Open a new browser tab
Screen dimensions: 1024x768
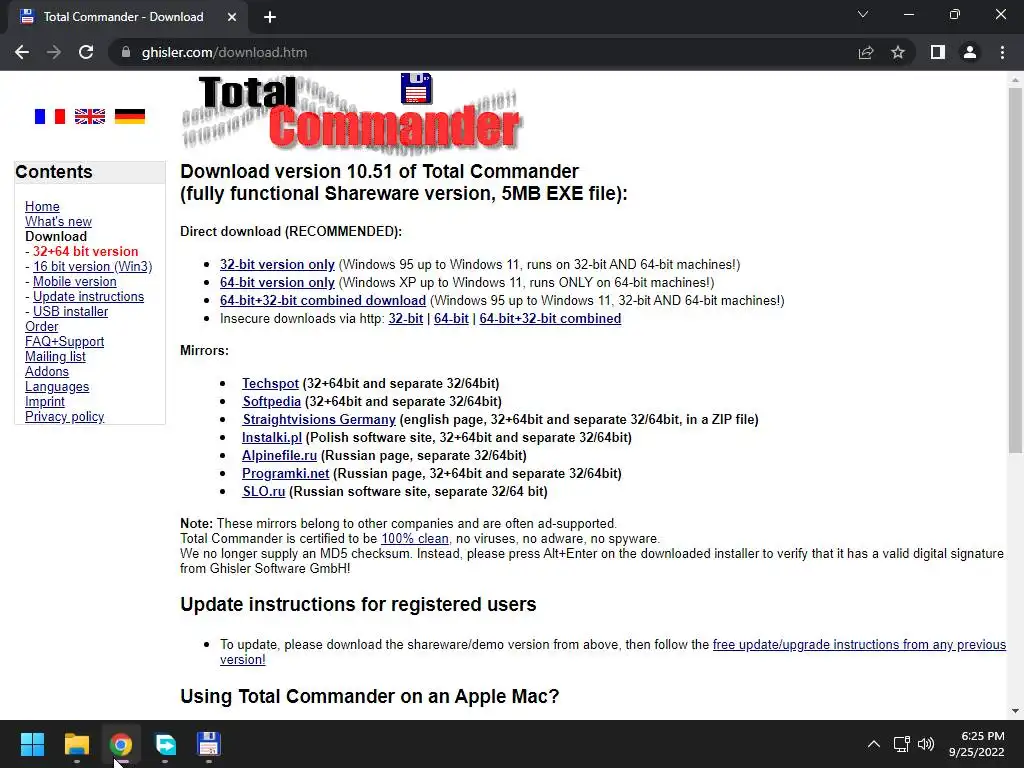pyautogui.click(x=270, y=17)
